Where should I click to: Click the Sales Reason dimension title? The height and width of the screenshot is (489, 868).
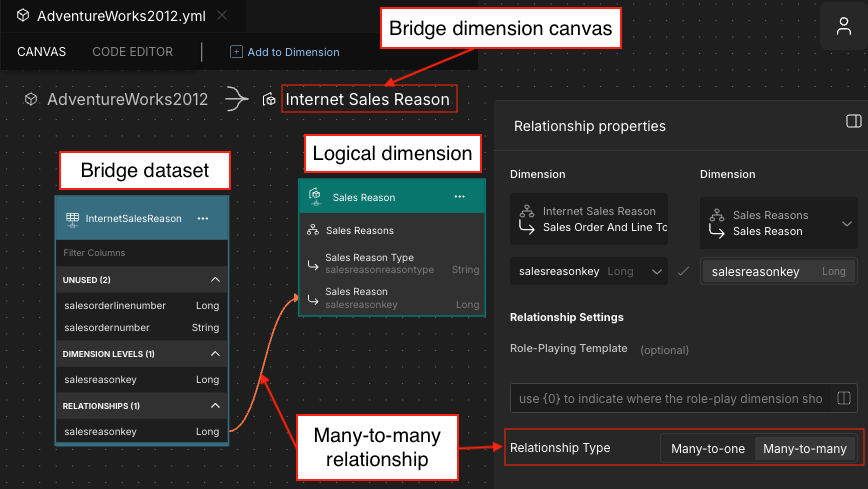[364, 197]
